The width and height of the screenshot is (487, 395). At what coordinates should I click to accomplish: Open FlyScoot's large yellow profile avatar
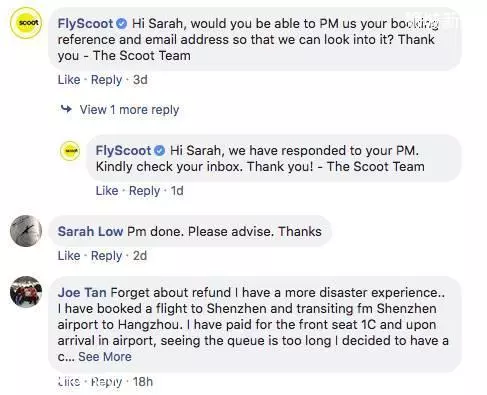(26, 23)
